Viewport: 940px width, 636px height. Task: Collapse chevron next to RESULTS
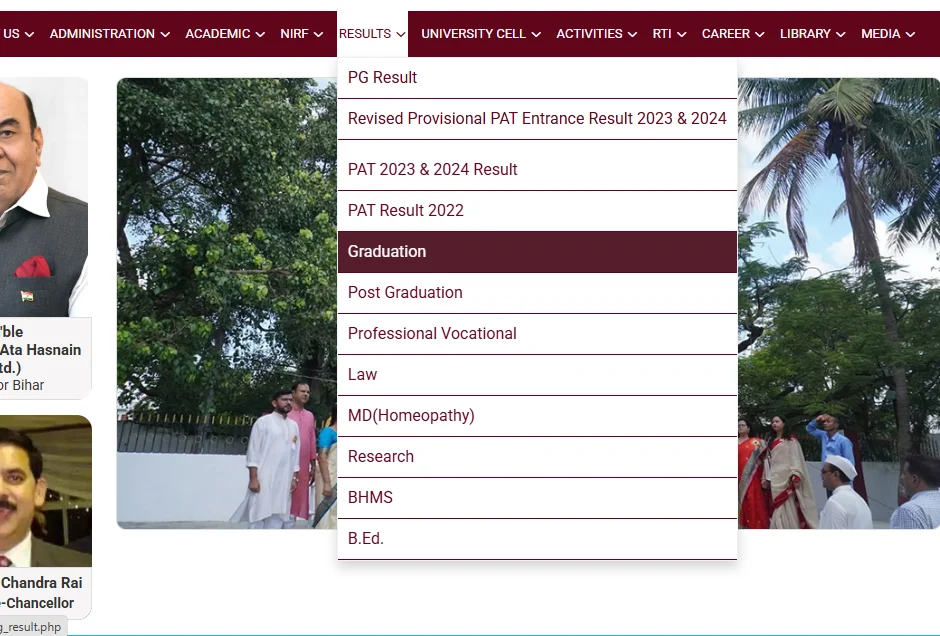[x=401, y=35]
